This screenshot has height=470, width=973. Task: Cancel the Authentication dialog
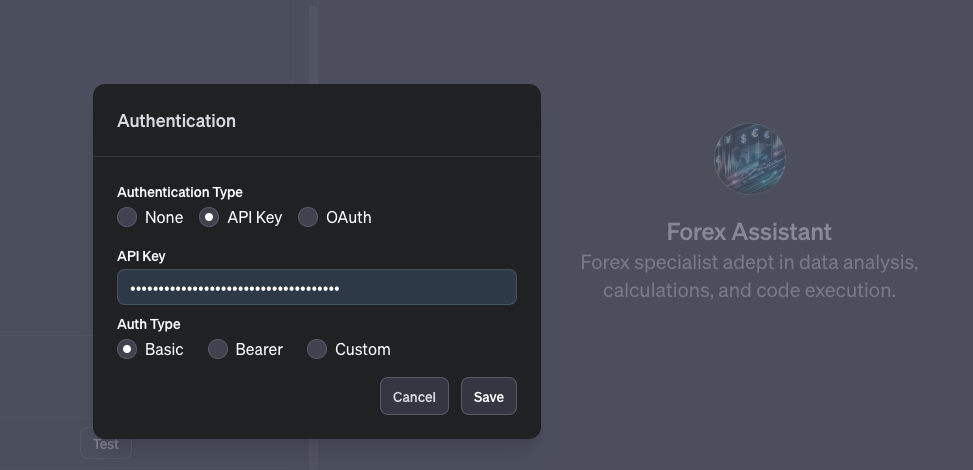pyautogui.click(x=414, y=397)
